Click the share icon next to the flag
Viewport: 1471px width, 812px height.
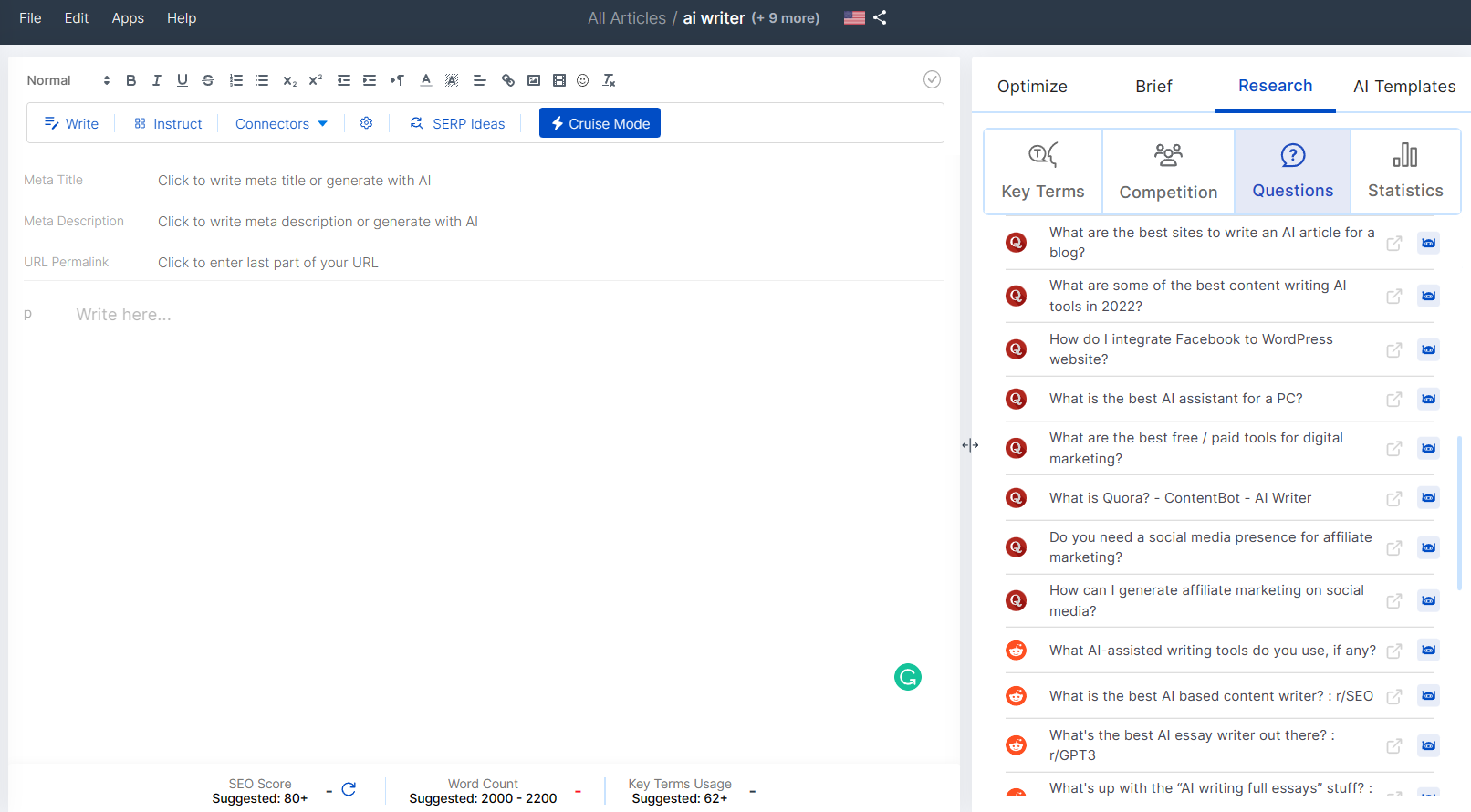pyautogui.click(x=880, y=17)
